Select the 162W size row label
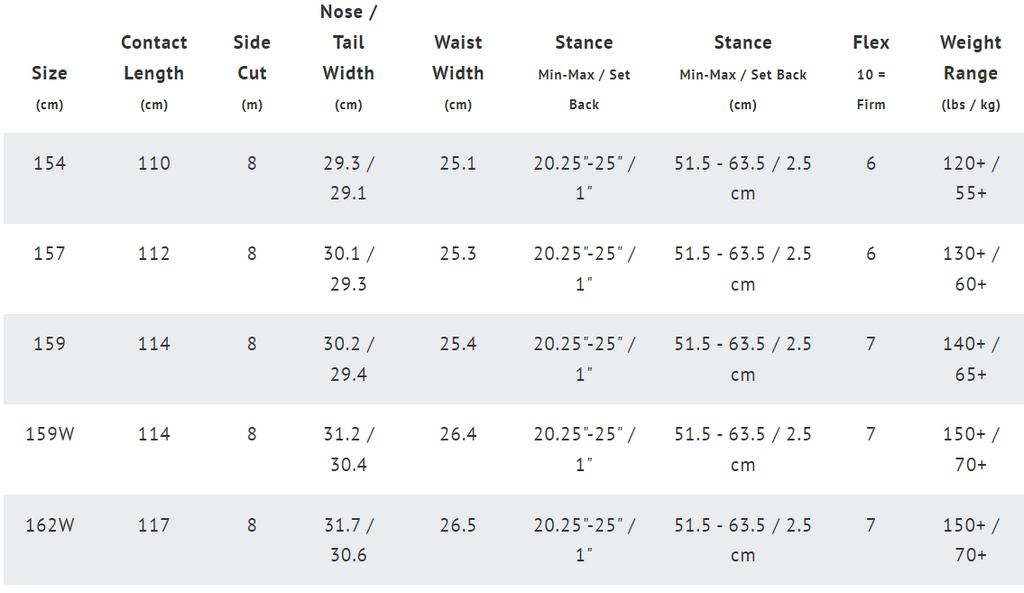 pos(50,525)
